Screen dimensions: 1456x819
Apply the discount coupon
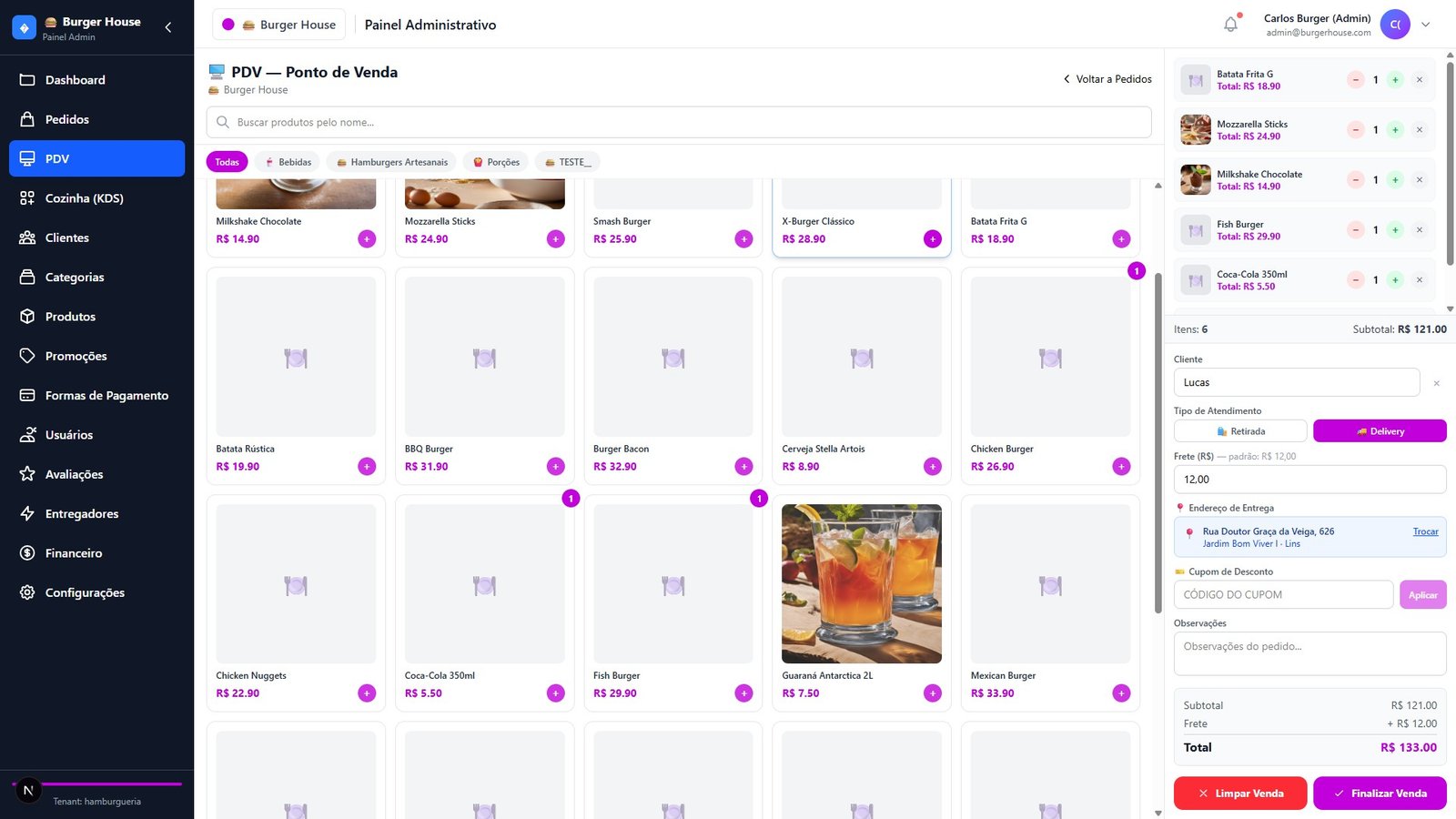click(1423, 594)
